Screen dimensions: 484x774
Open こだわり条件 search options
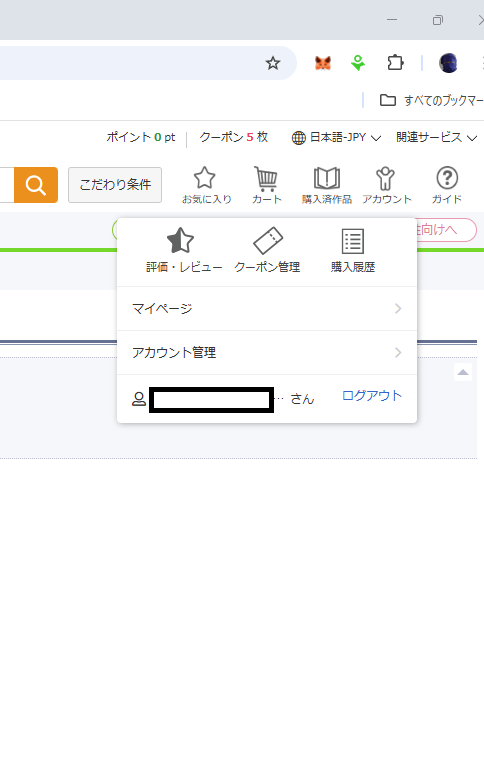(115, 185)
